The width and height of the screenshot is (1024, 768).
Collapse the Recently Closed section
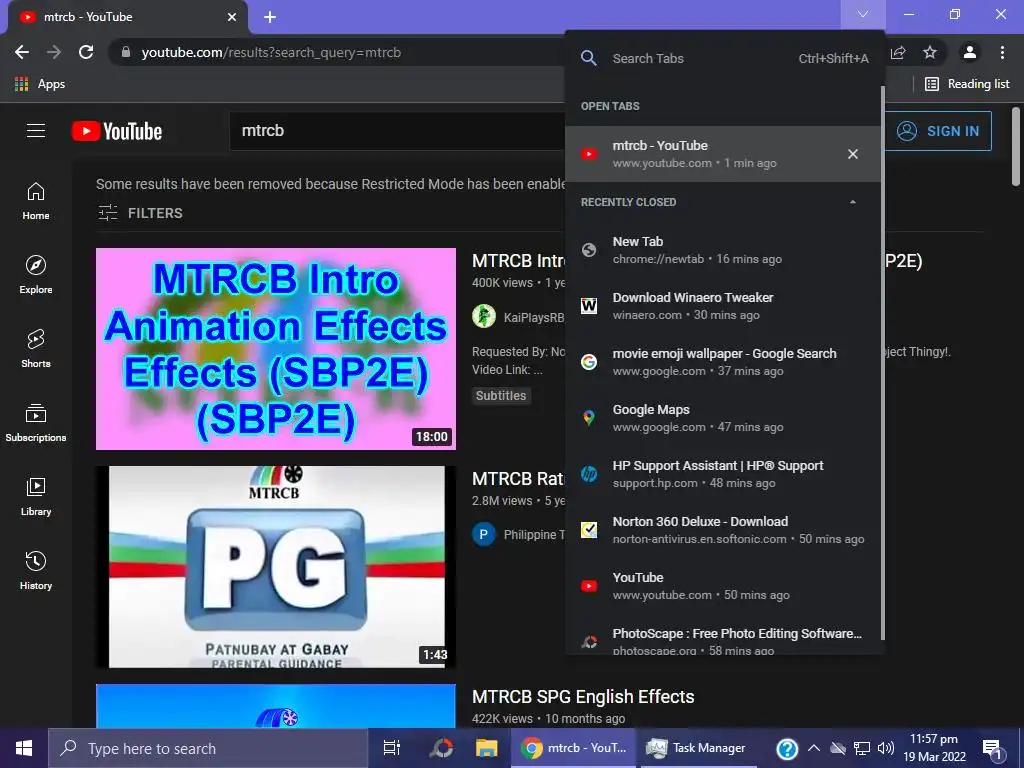[x=852, y=202]
